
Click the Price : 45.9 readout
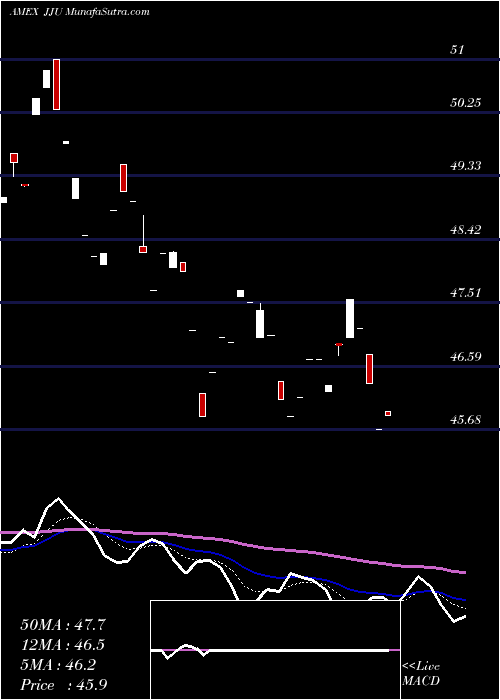[x=63, y=684]
